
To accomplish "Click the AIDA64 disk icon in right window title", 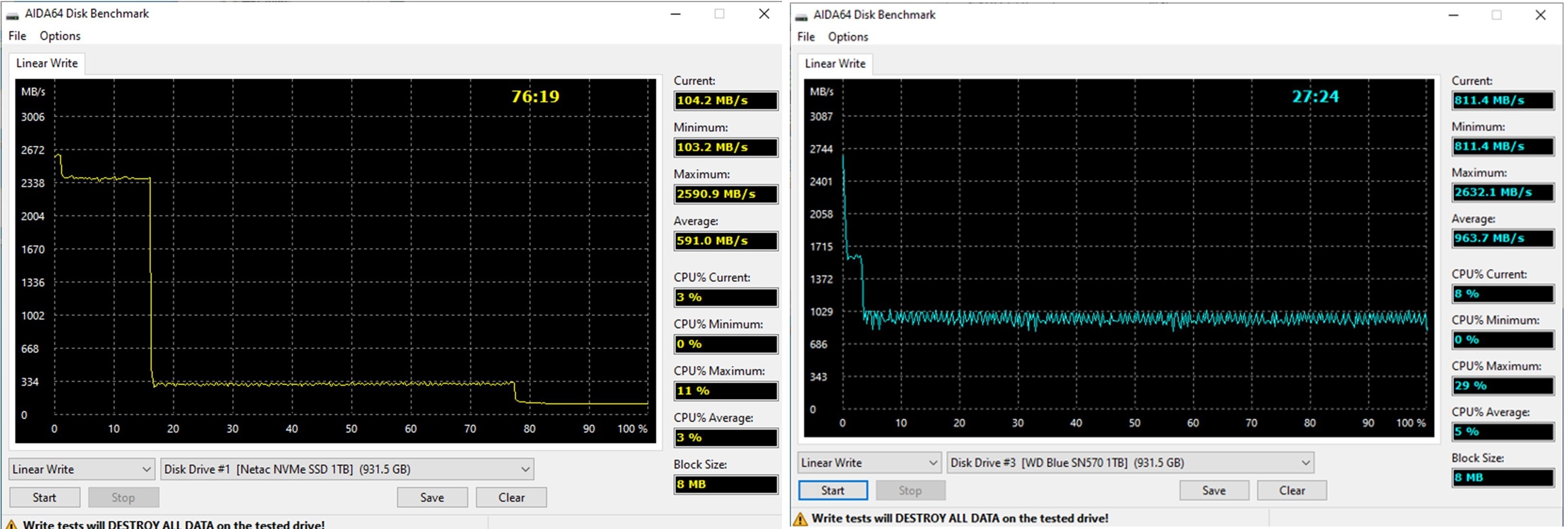I will pos(801,17).
